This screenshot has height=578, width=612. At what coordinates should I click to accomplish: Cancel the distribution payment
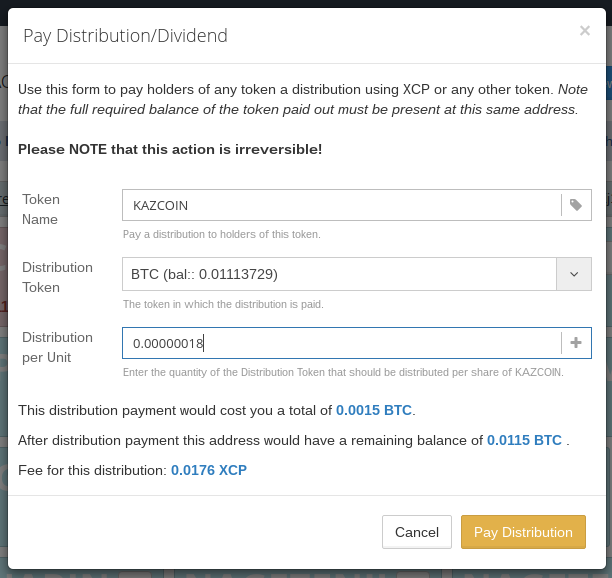416,532
